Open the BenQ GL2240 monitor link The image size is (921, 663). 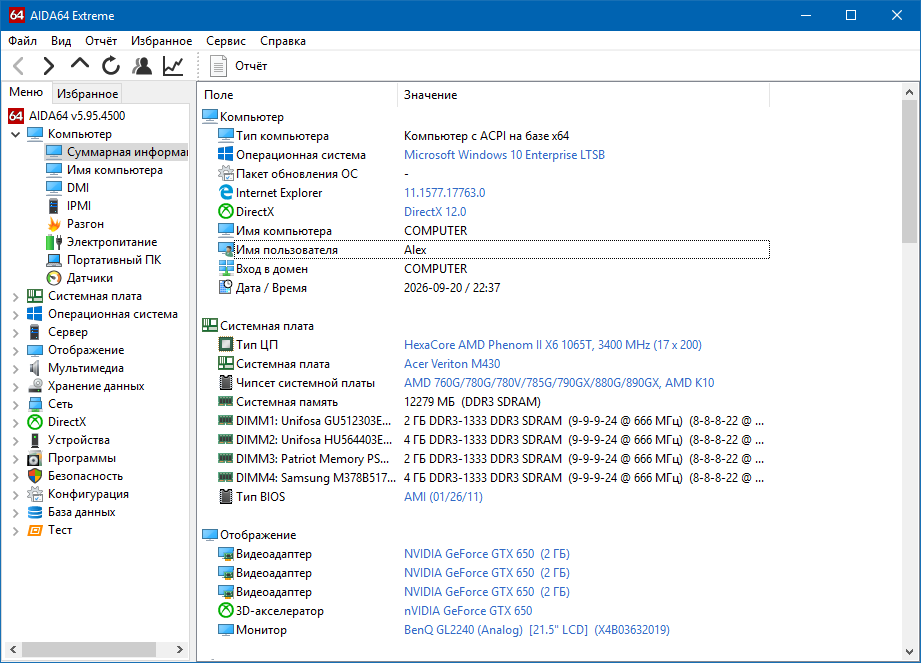coord(537,630)
